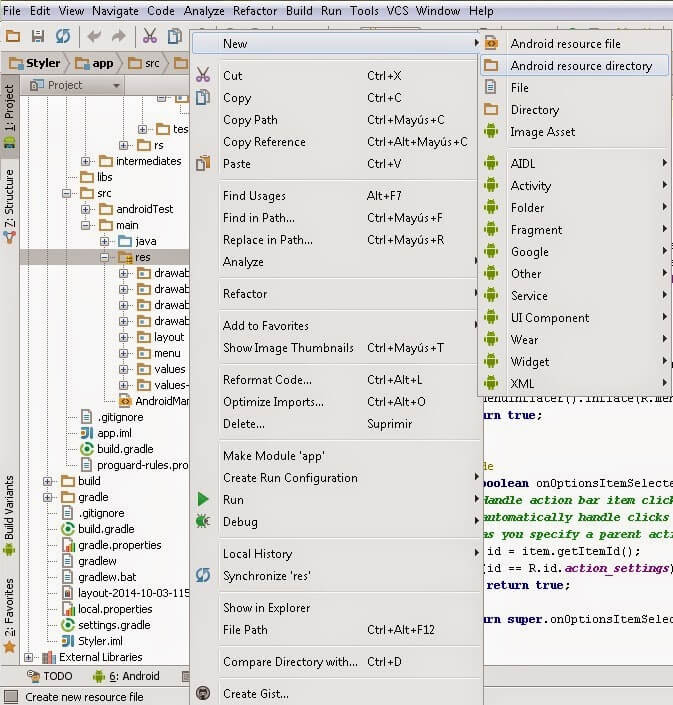Screen dimensions: 673x705
Task: Collapse the res folder node
Action: point(104,257)
